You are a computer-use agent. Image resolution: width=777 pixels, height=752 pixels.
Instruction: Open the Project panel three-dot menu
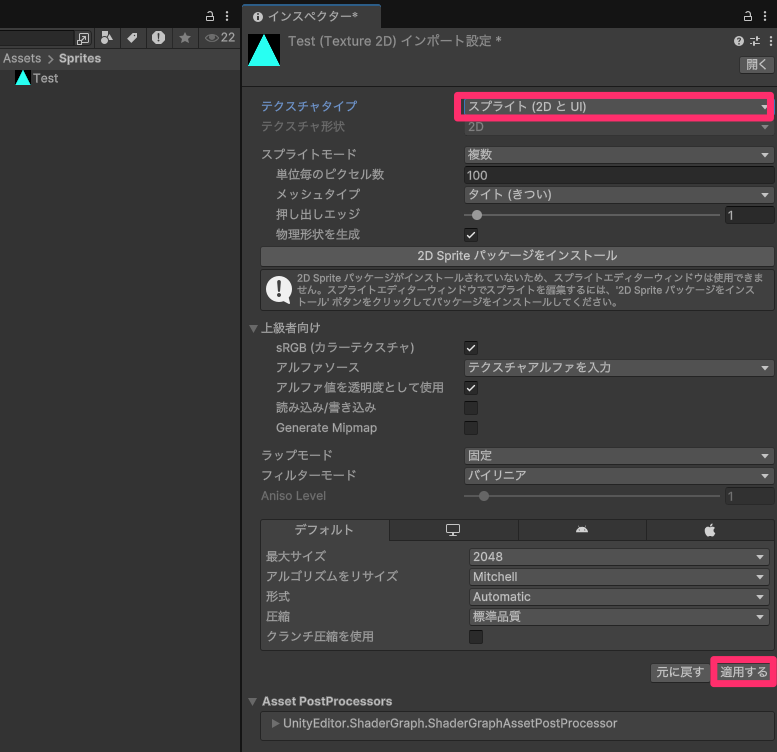pos(227,16)
